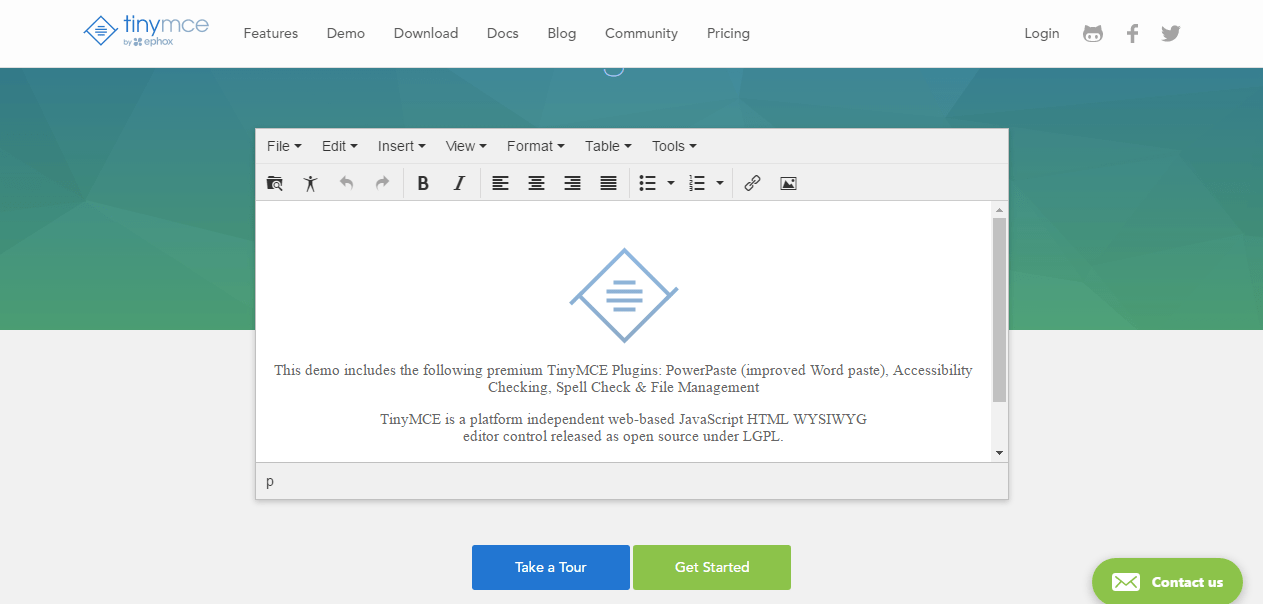Open the Format menu

coord(535,146)
